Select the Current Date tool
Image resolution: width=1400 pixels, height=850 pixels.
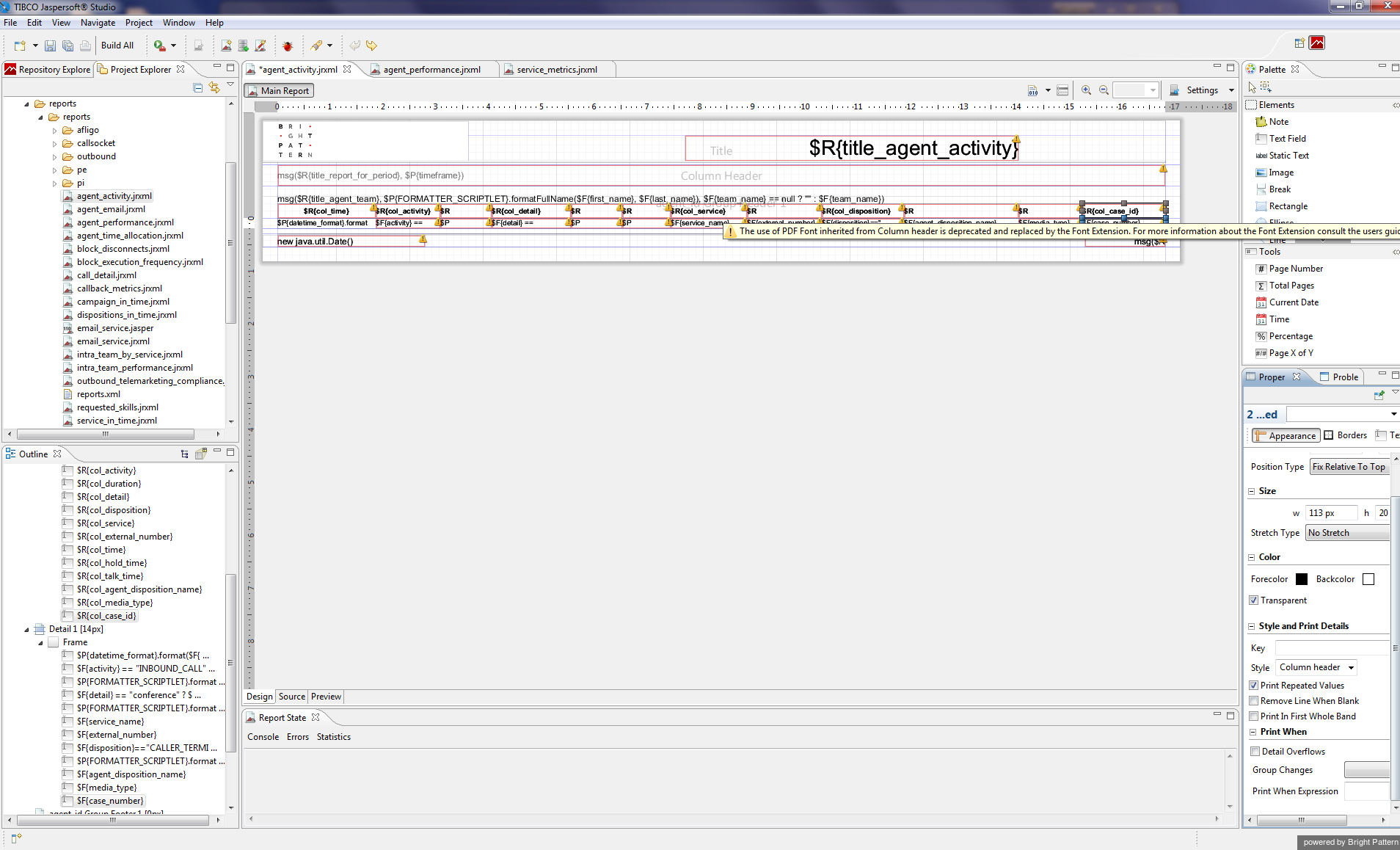1287,302
